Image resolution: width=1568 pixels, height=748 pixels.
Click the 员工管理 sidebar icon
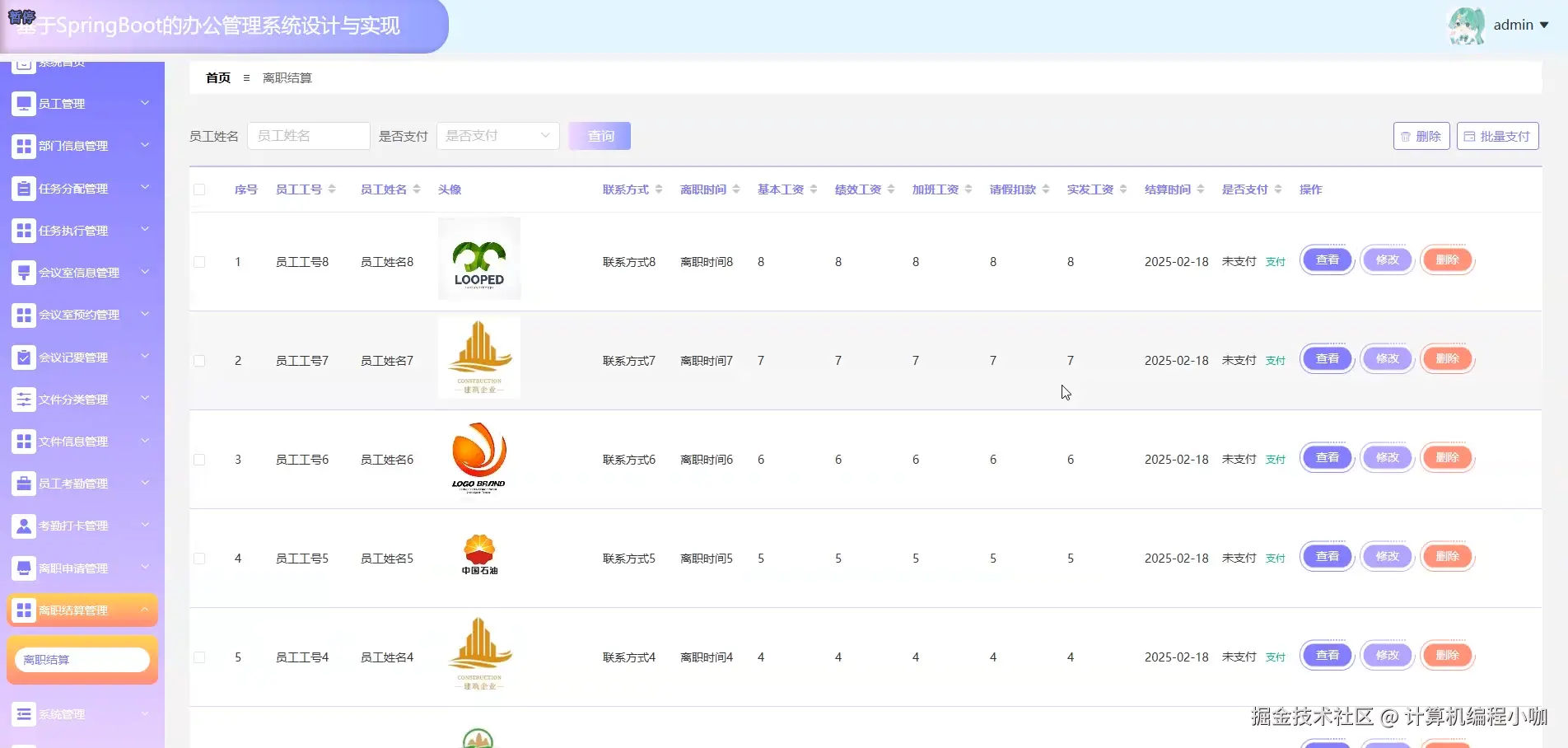[24, 104]
